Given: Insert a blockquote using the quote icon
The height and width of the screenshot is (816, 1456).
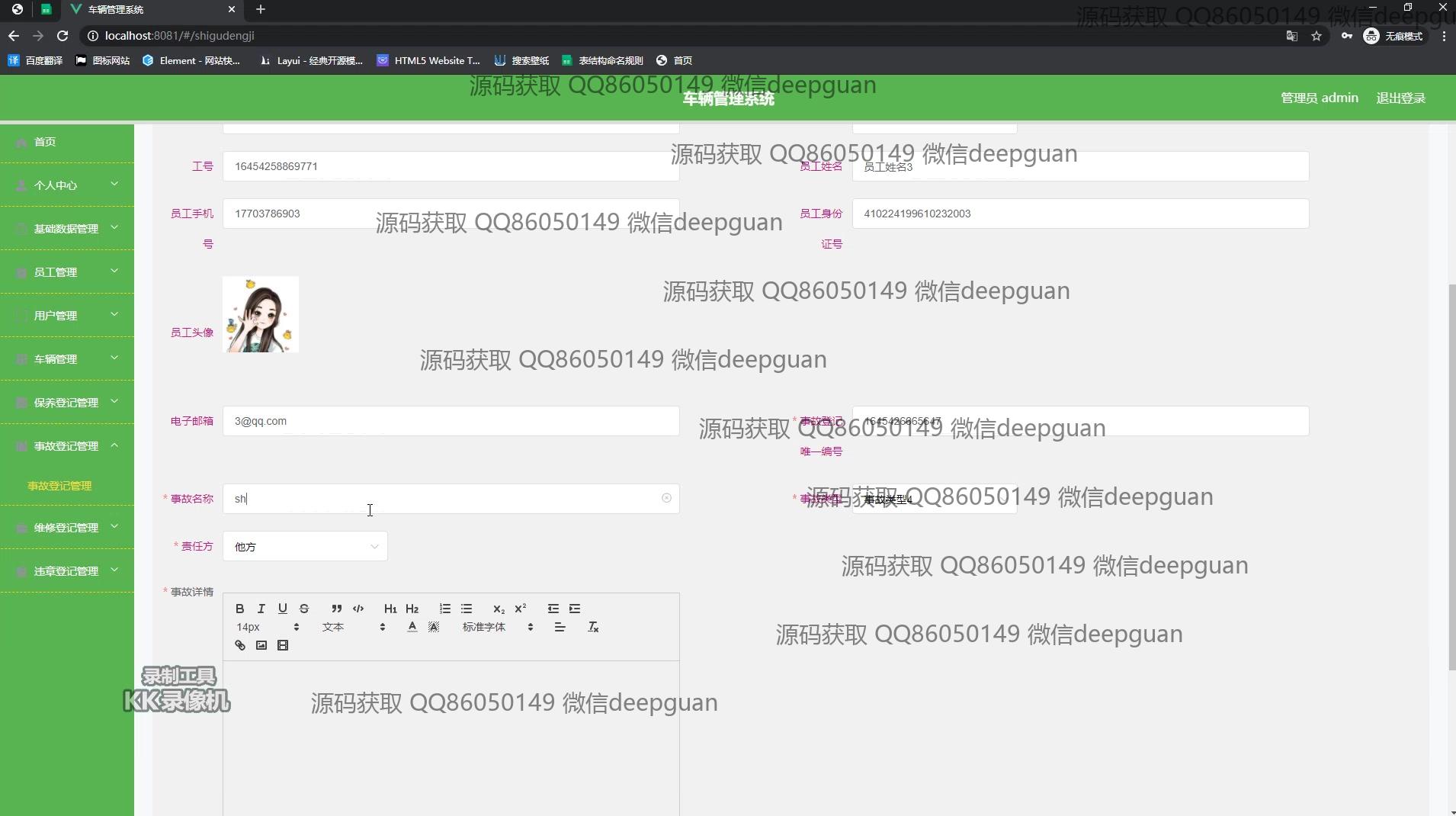Looking at the screenshot, I should pos(336,609).
